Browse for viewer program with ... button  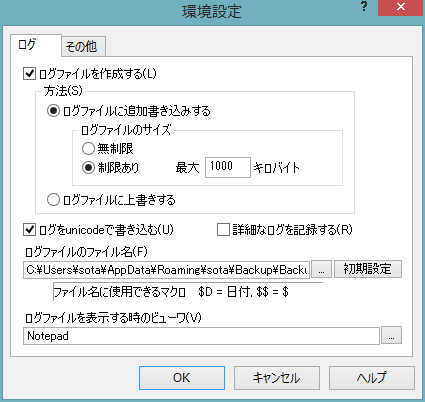pos(391,335)
